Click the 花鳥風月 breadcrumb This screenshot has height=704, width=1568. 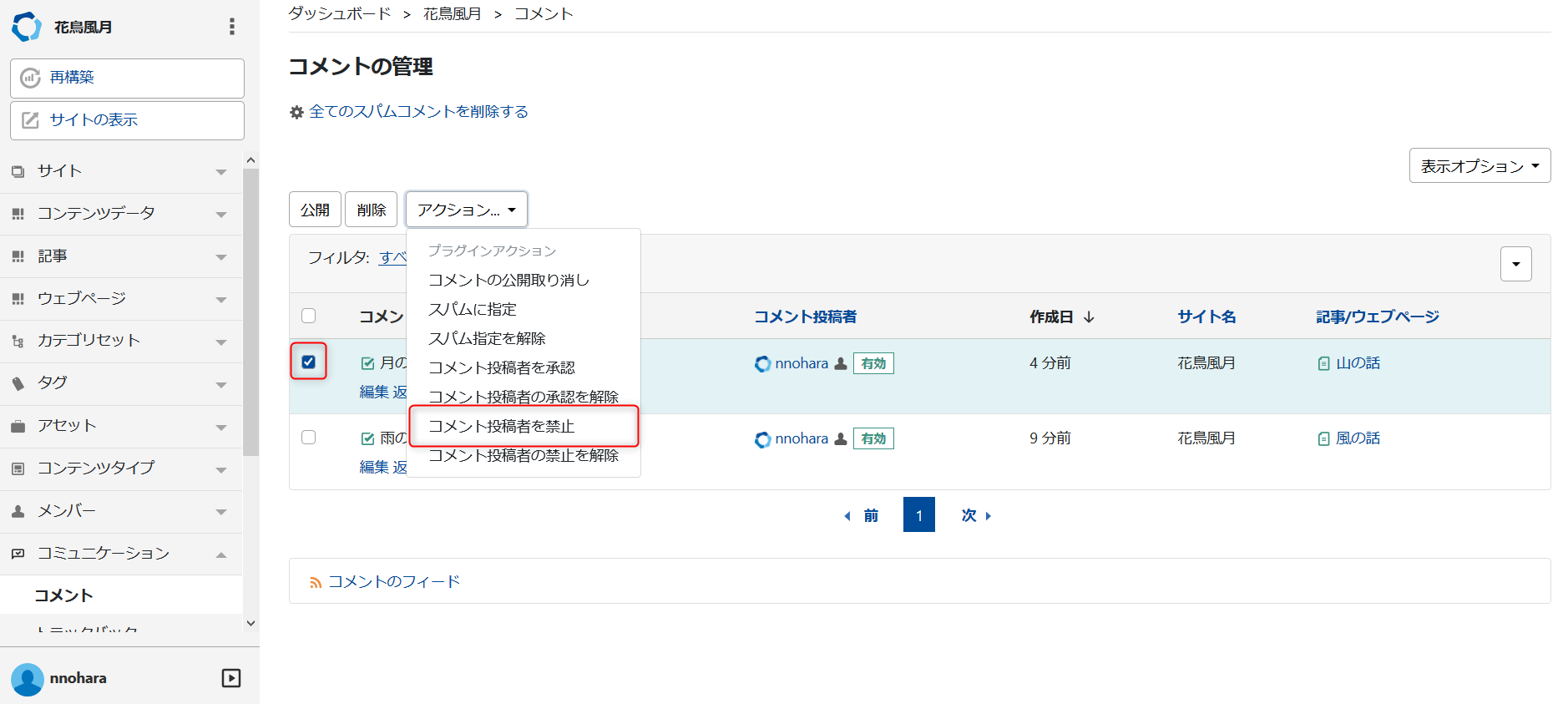[452, 13]
